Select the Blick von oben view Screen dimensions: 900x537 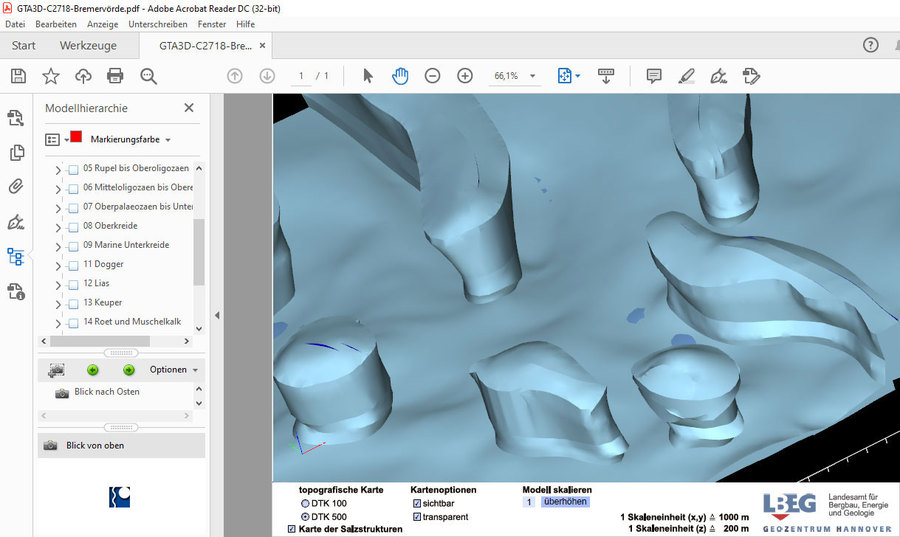[95, 445]
